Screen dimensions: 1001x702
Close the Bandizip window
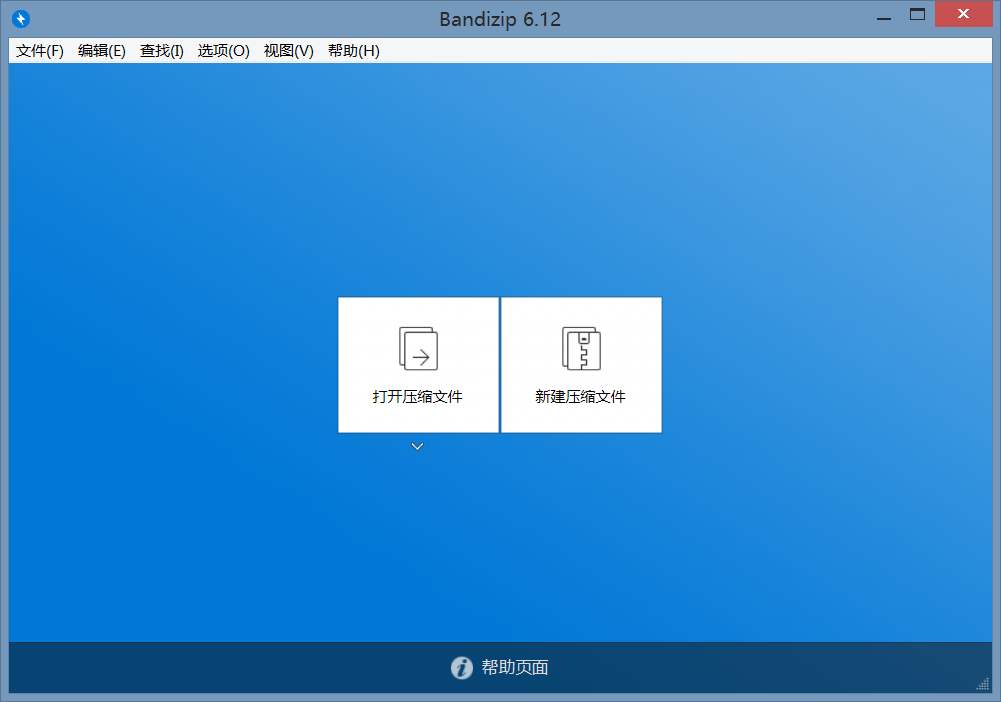963,14
